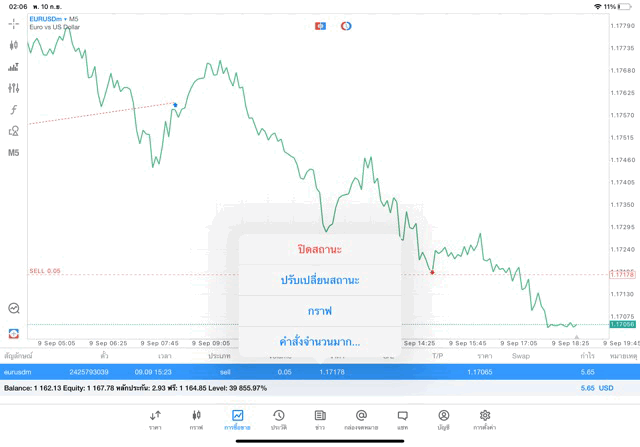Switch to the 'ประวัติ' history tab
The height and width of the screenshot is (447, 640).
(279, 419)
